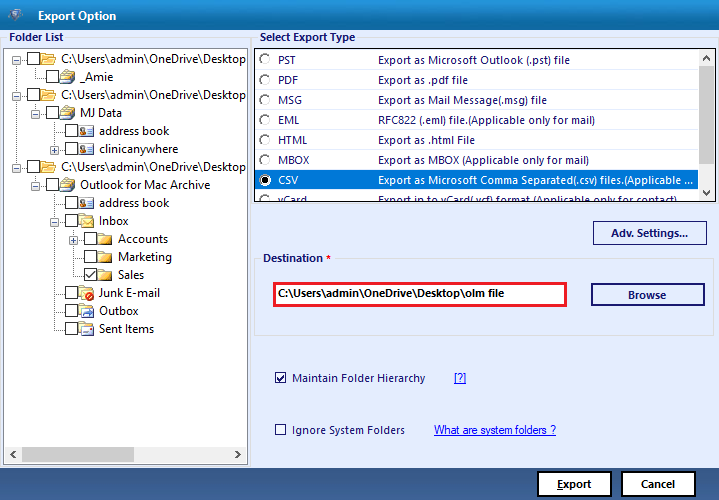
Task: Check the Junk E-mail checkbox
Action: tap(71, 293)
